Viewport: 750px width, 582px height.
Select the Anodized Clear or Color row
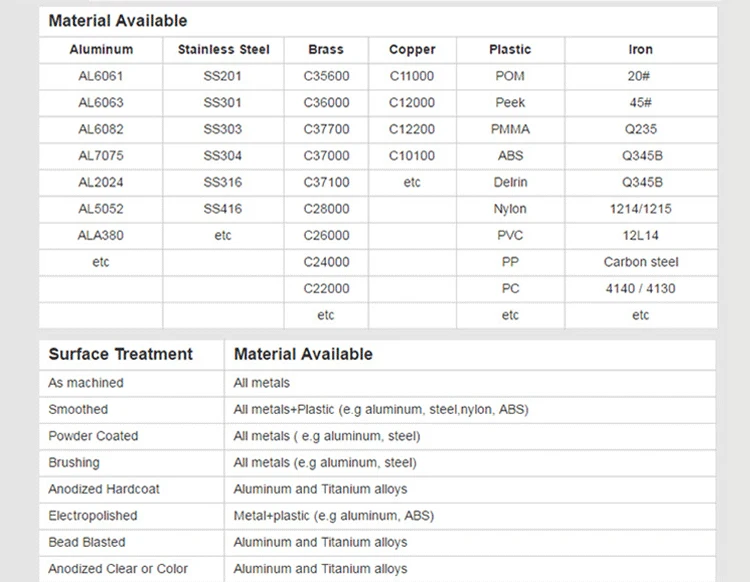pyautogui.click(x=118, y=569)
